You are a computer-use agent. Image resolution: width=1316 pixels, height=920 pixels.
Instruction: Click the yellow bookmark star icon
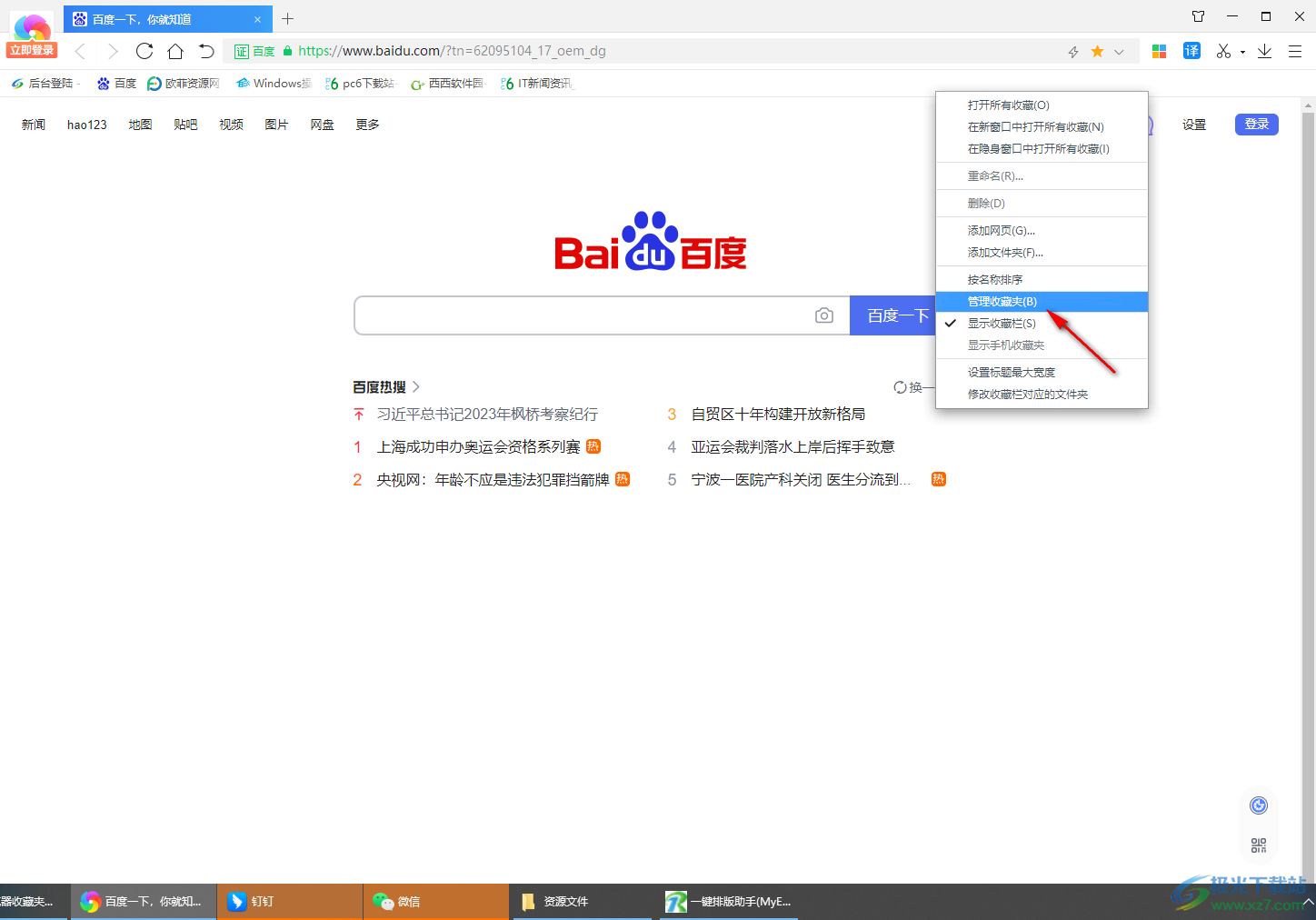[1097, 51]
